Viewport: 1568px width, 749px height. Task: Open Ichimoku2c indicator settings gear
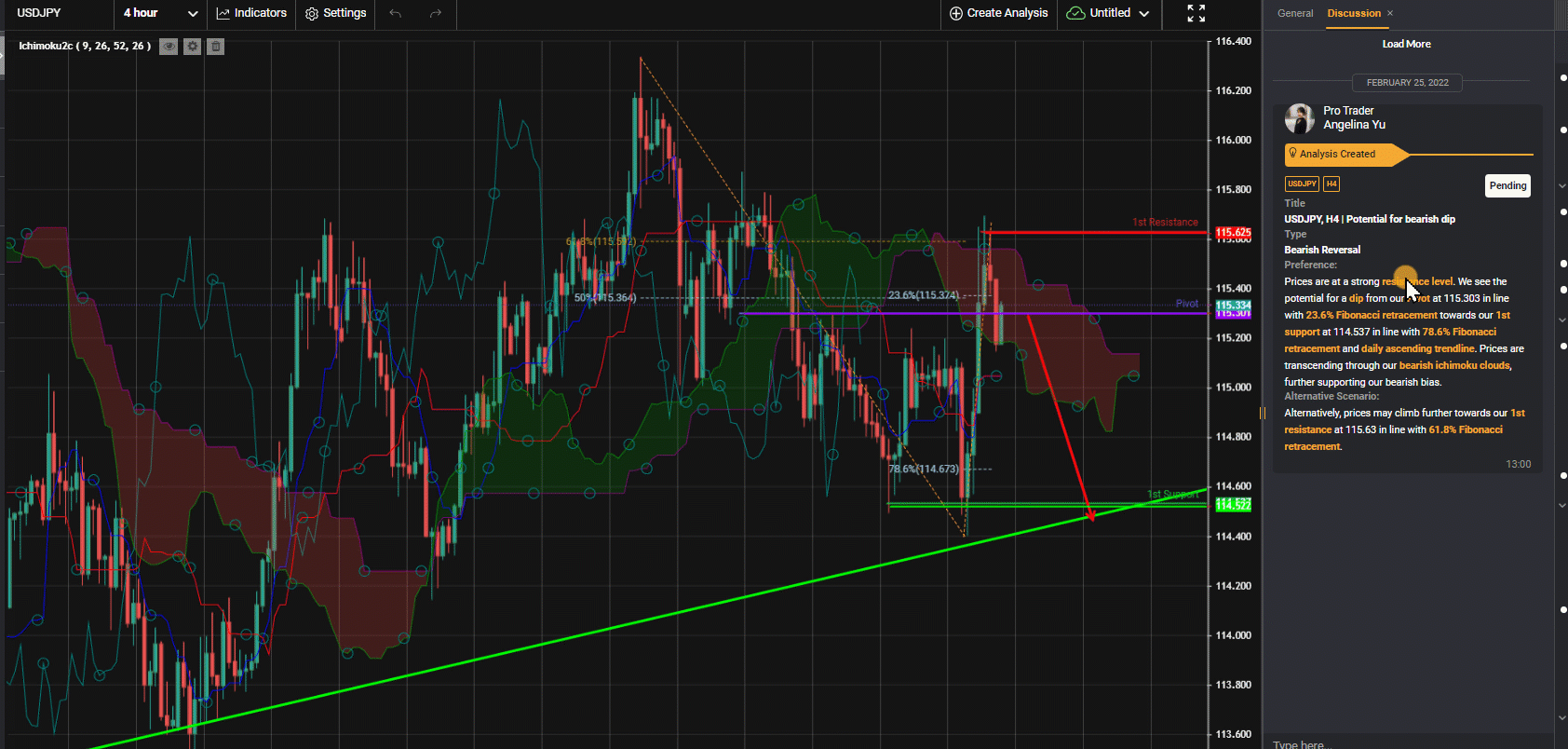click(x=192, y=46)
